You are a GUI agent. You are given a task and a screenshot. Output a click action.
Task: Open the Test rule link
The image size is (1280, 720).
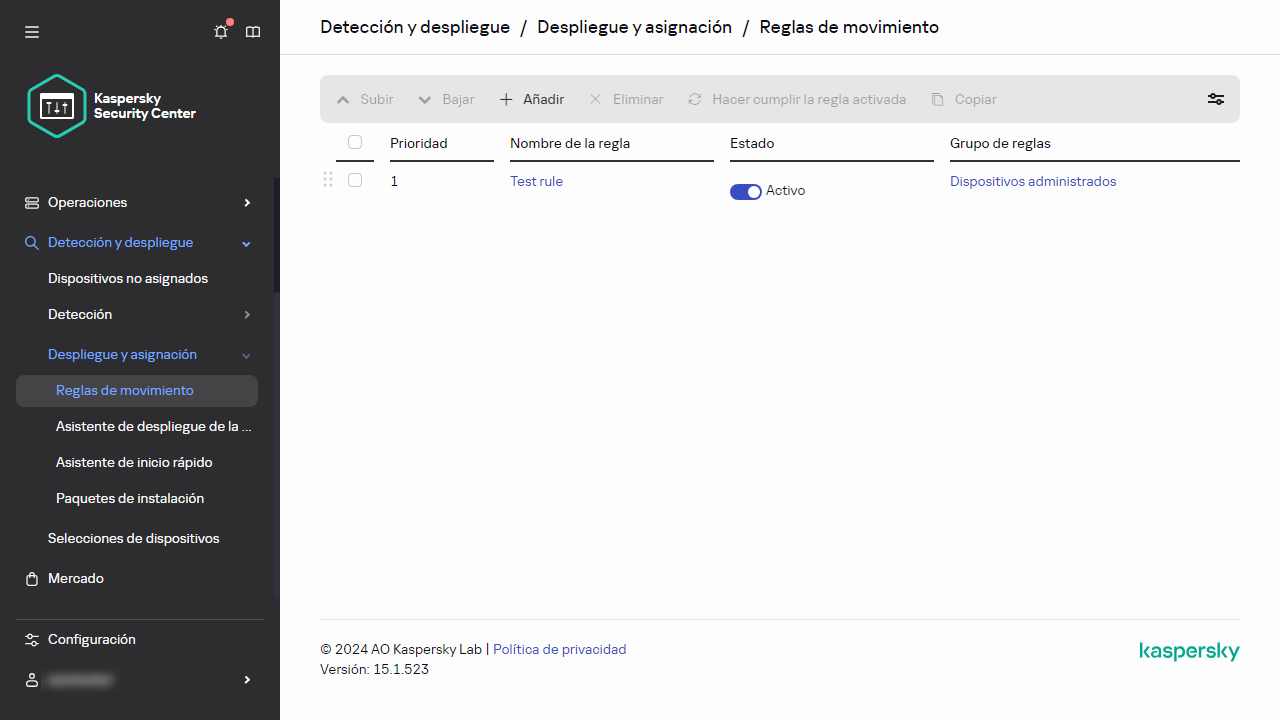click(x=537, y=181)
